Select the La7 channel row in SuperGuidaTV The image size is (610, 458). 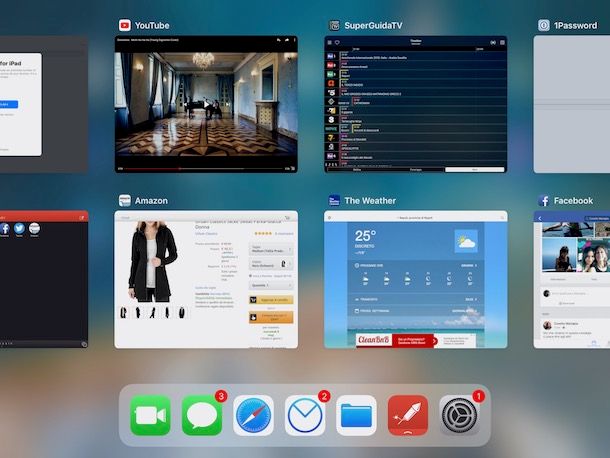[416, 138]
